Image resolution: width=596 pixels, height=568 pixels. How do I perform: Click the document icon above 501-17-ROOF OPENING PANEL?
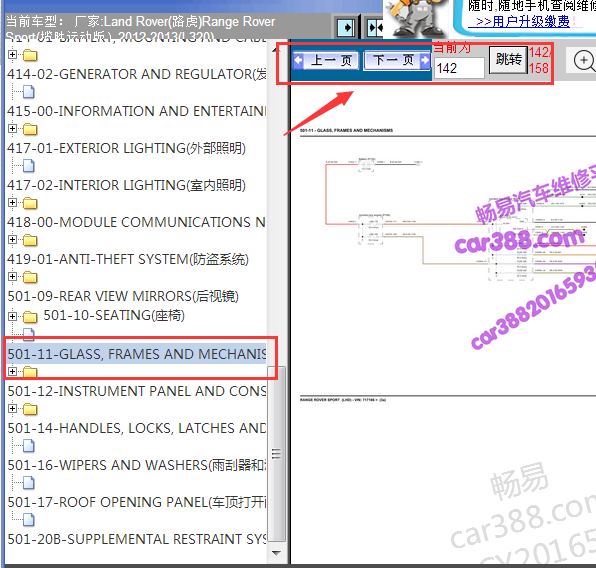[29, 483]
